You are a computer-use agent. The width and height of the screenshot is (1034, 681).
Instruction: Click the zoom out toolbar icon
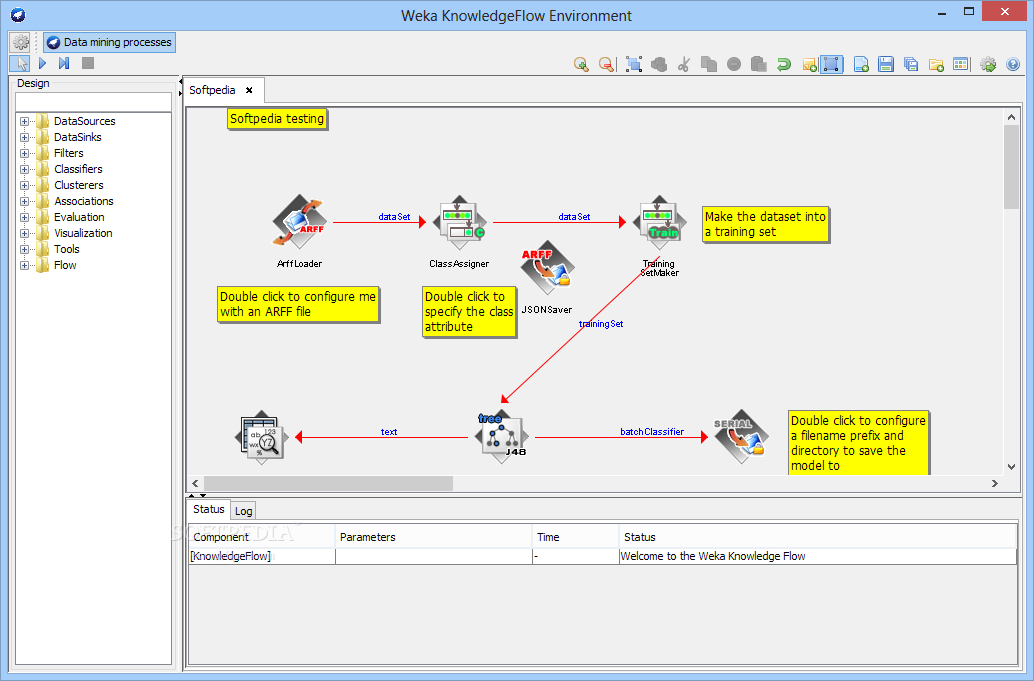pyautogui.click(x=606, y=64)
